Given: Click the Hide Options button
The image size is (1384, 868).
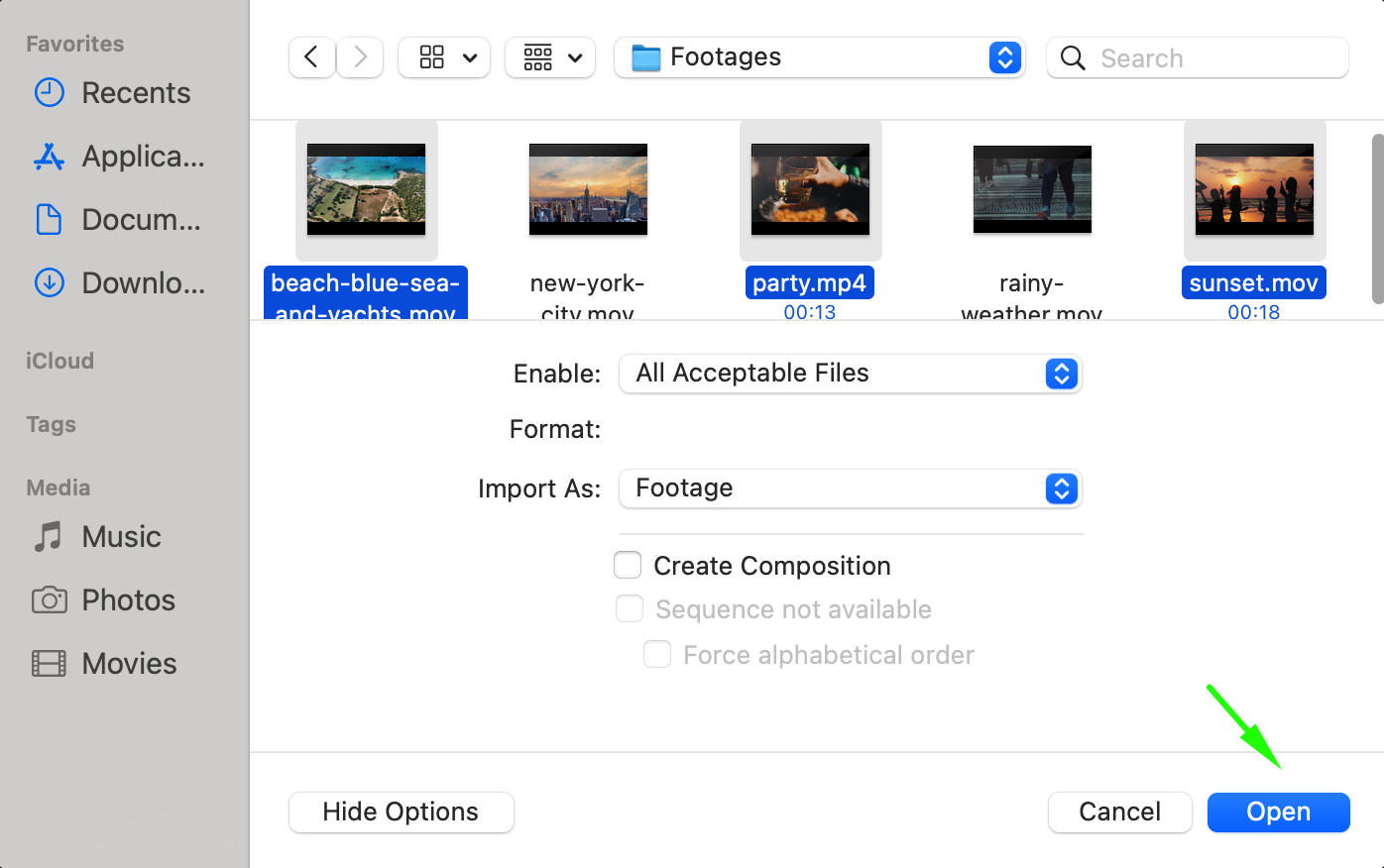Looking at the screenshot, I should click(x=401, y=813).
